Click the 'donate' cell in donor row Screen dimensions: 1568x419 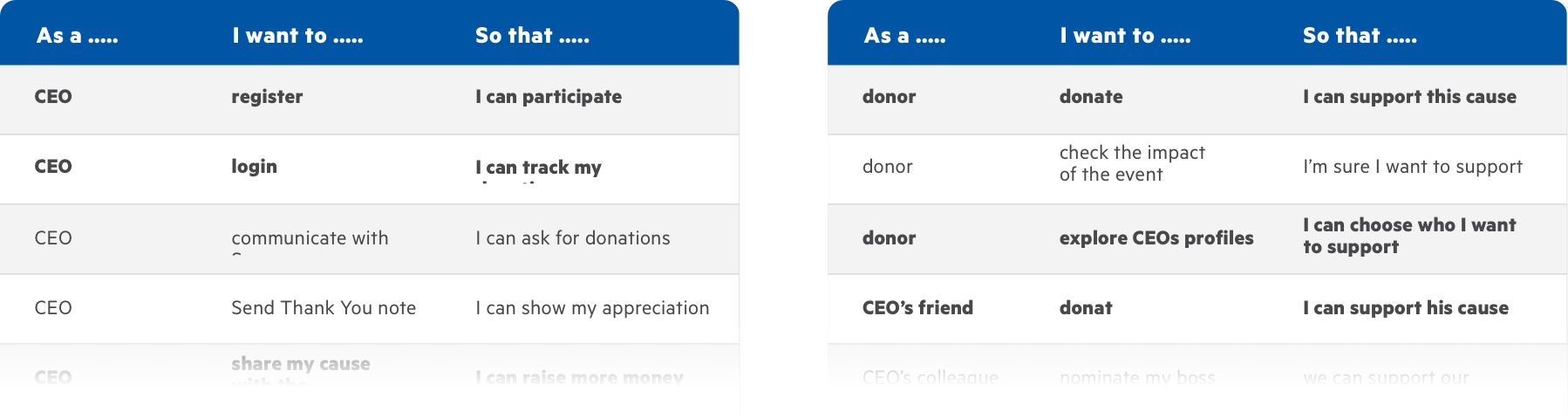[x=1091, y=97]
